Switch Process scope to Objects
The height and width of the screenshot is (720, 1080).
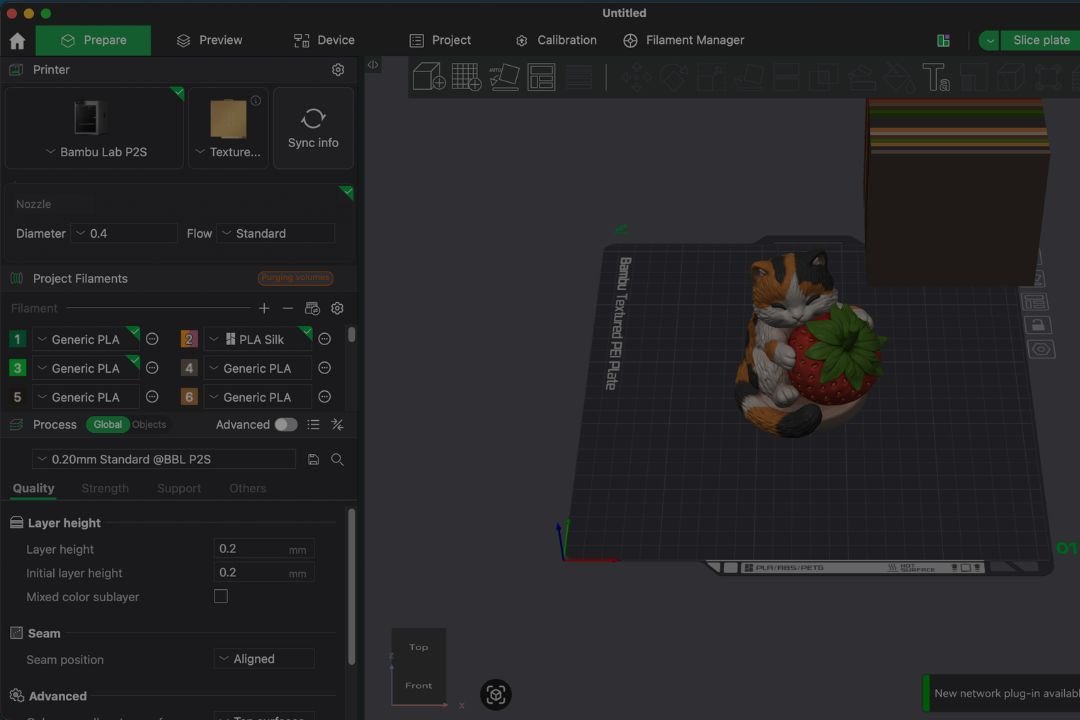pos(149,424)
